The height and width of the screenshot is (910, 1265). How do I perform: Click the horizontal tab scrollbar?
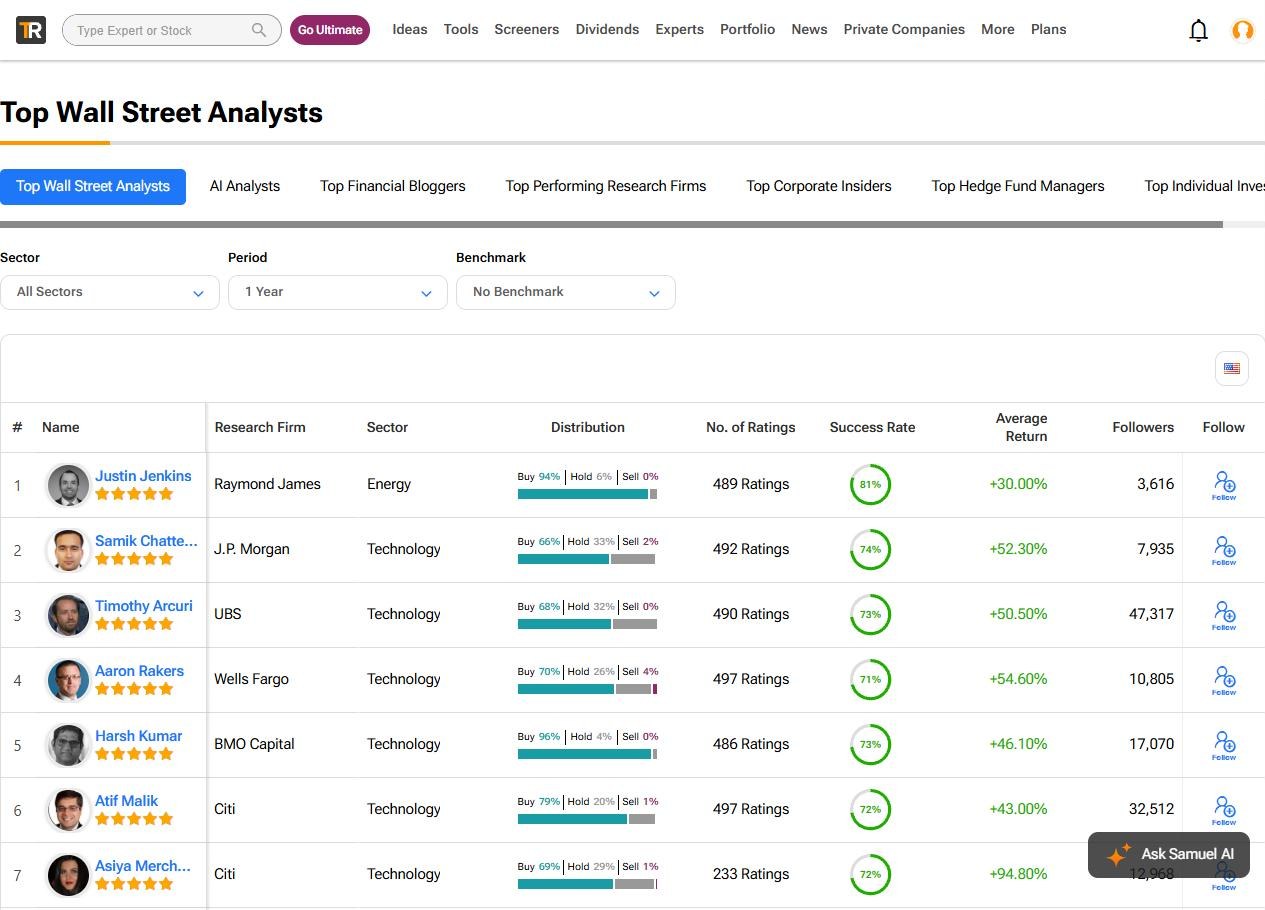pyautogui.click(x=611, y=224)
